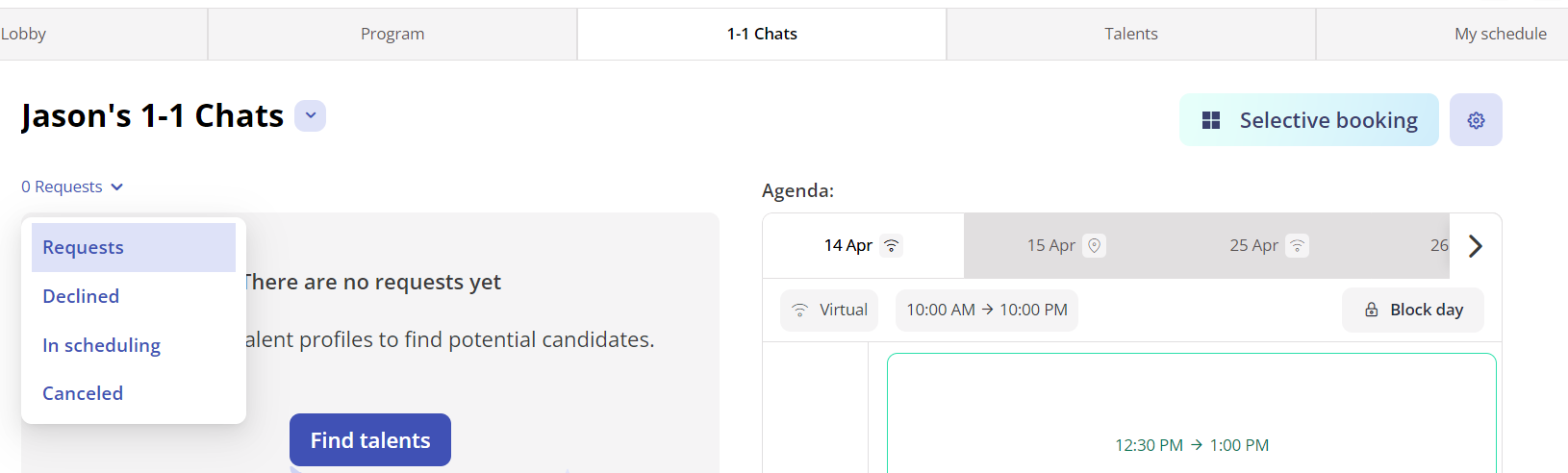Collapse the 0 Requests dropdown
1568x473 pixels.
tap(72, 187)
